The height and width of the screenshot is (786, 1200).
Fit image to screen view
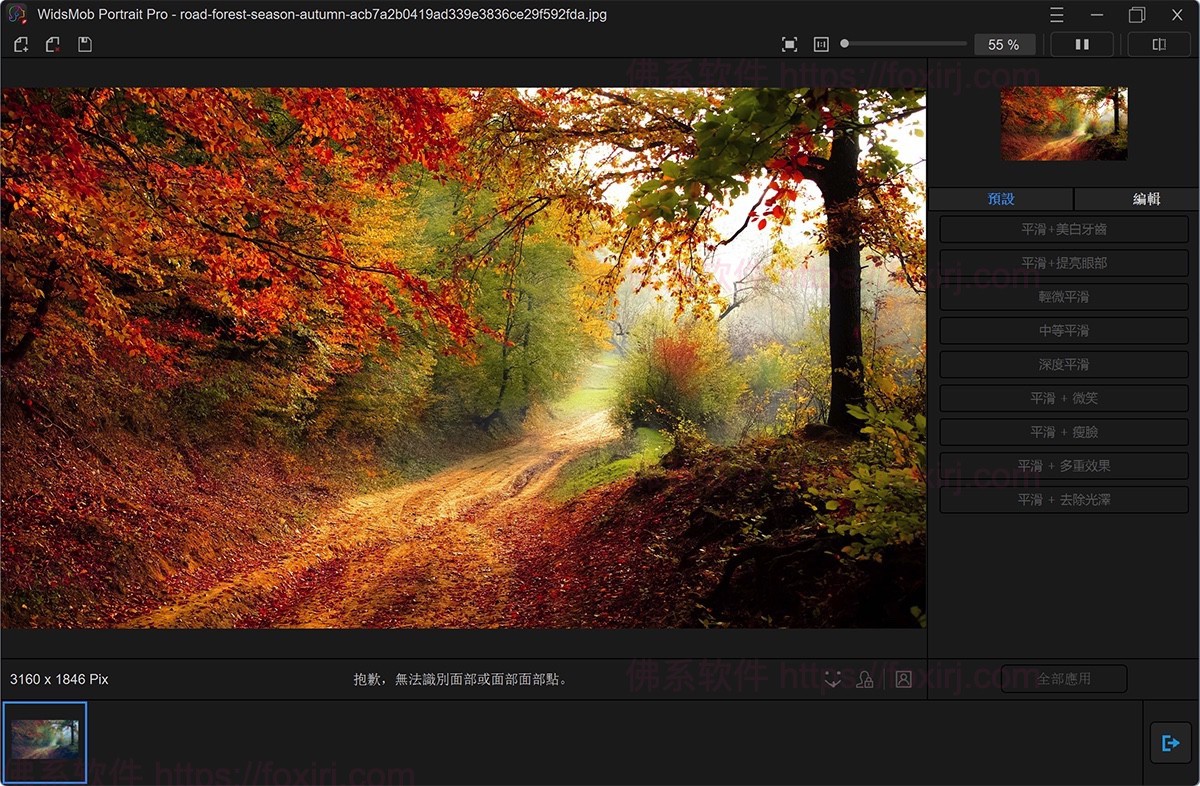pyautogui.click(x=789, y=44)
